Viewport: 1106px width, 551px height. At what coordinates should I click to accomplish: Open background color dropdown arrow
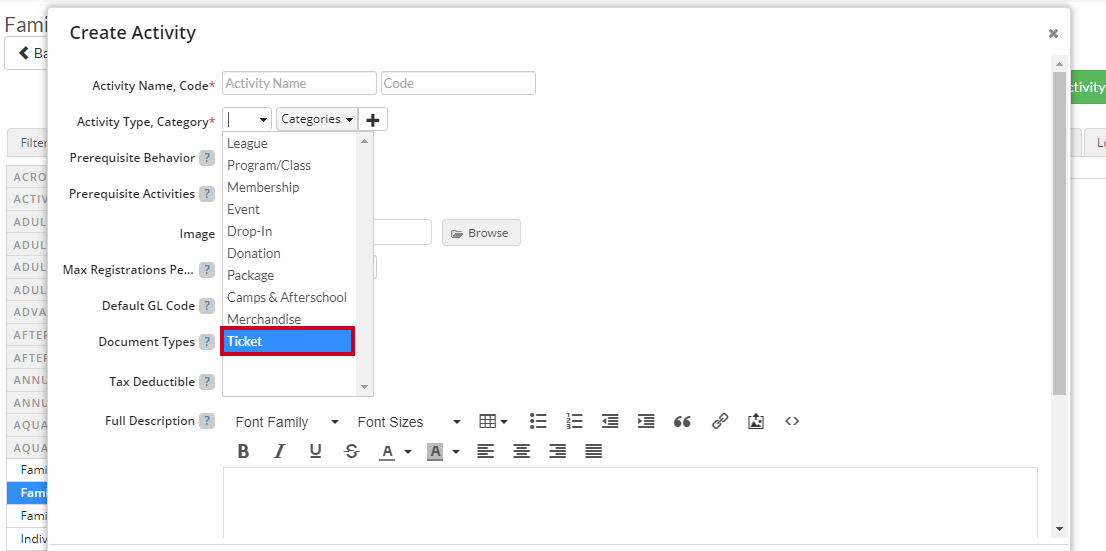[x=456, y=452]
